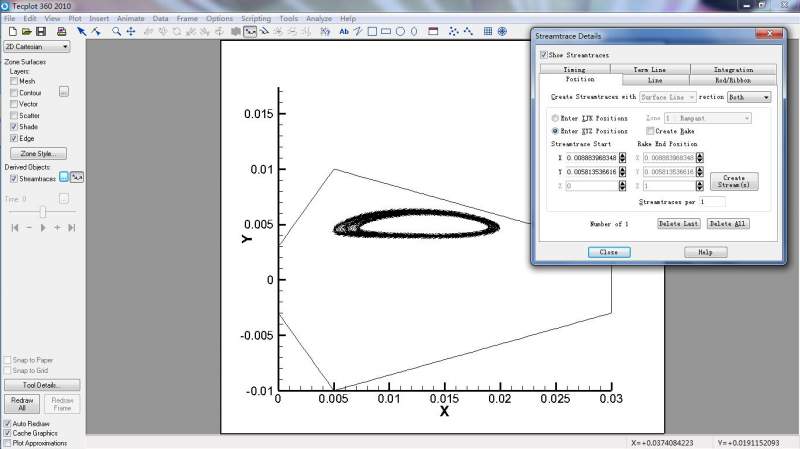Click the blue circular wheel toolbar icon
Screen dimensions: 800x449
pyautogui.click(x=502, y=32)
